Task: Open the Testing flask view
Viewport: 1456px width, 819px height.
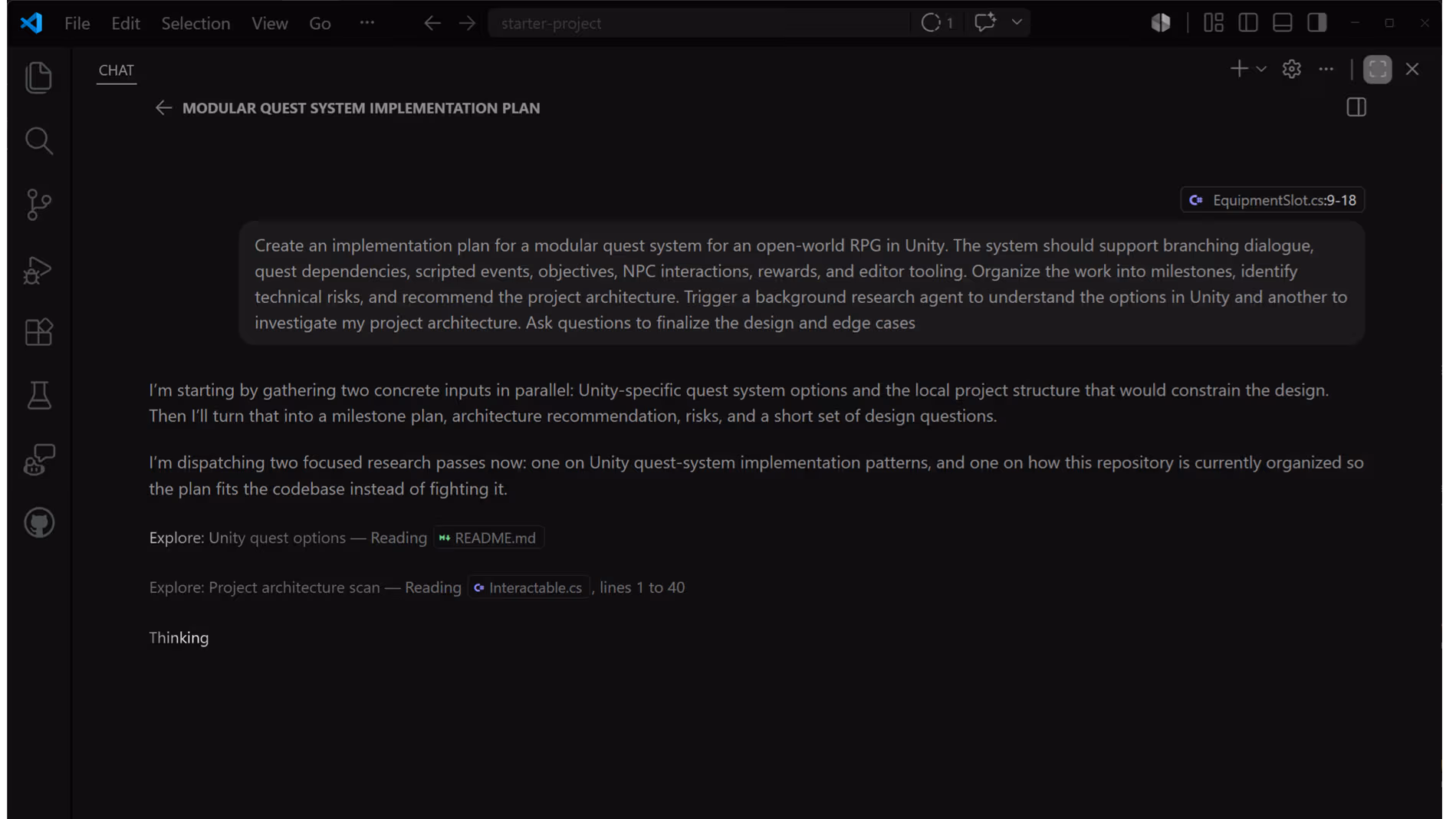Action: pyautogui.click(x=38, y=396)
